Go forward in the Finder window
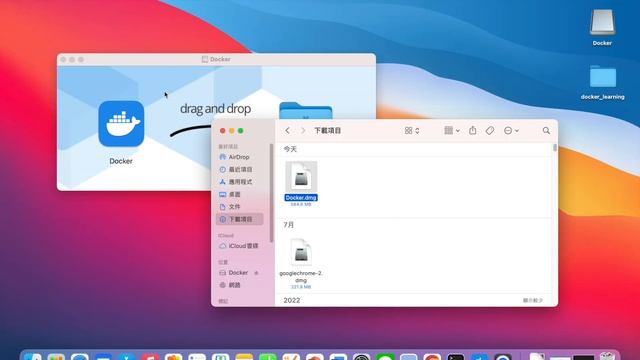 [x=303, y=131]
